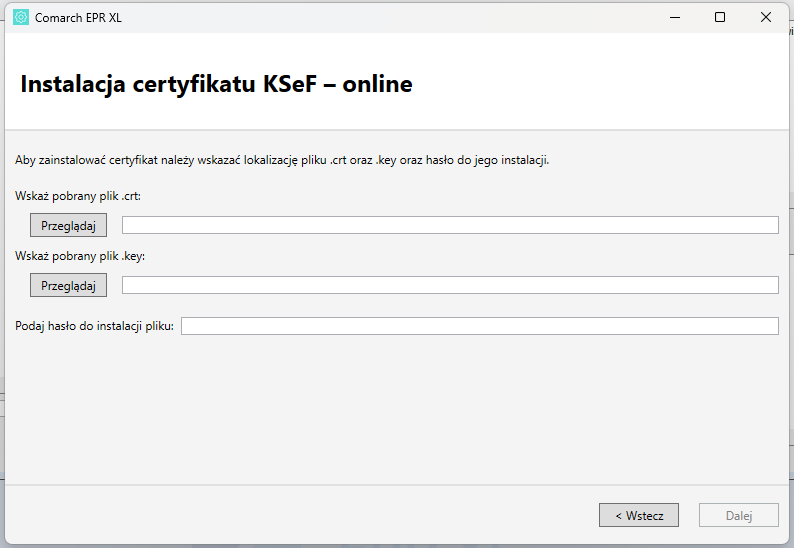Click Przeglądaj for the .crt file

[x=68, y=225]
